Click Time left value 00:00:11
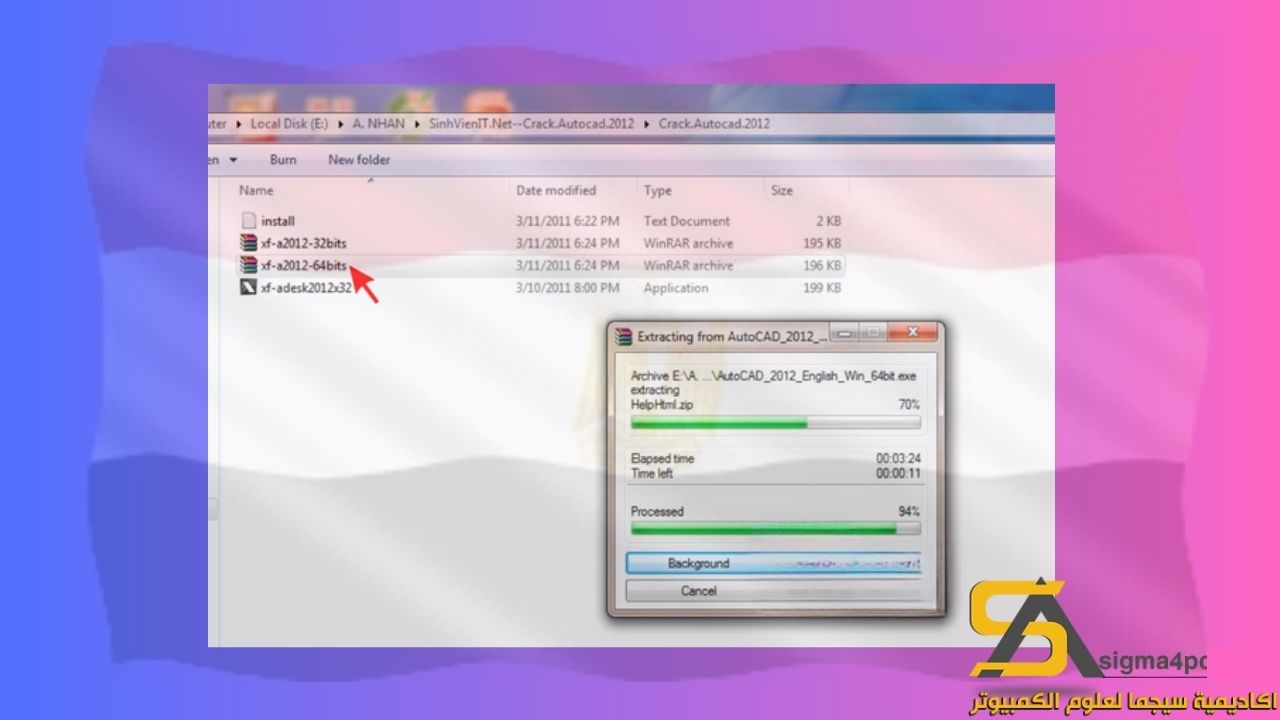The width and height of the screenshot is (1280, 720). pos(898,474)
